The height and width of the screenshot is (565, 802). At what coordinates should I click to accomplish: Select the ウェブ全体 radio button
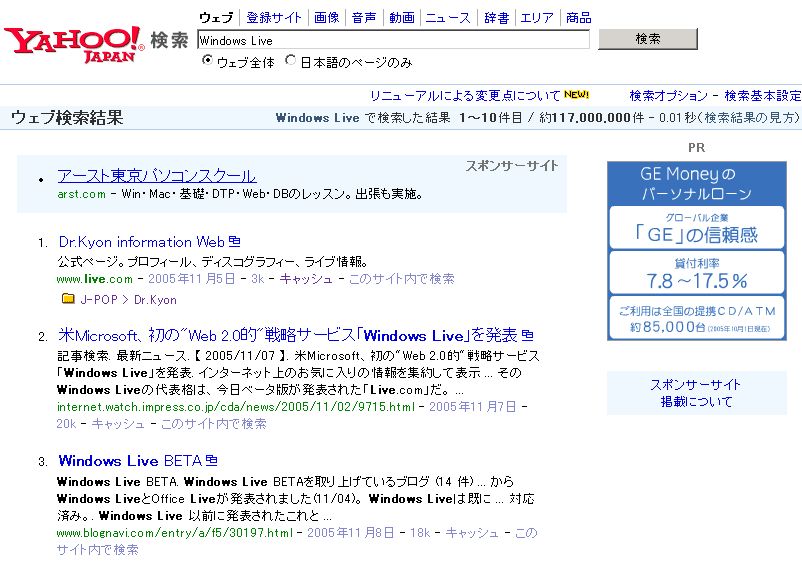tap(207, 60)
